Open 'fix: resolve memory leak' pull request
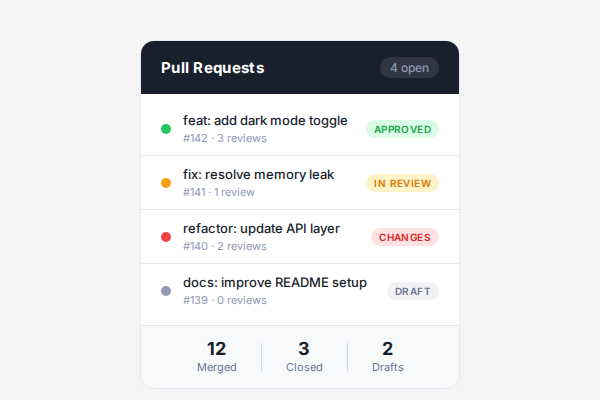600x400 pixels. [x=258, y=175]
